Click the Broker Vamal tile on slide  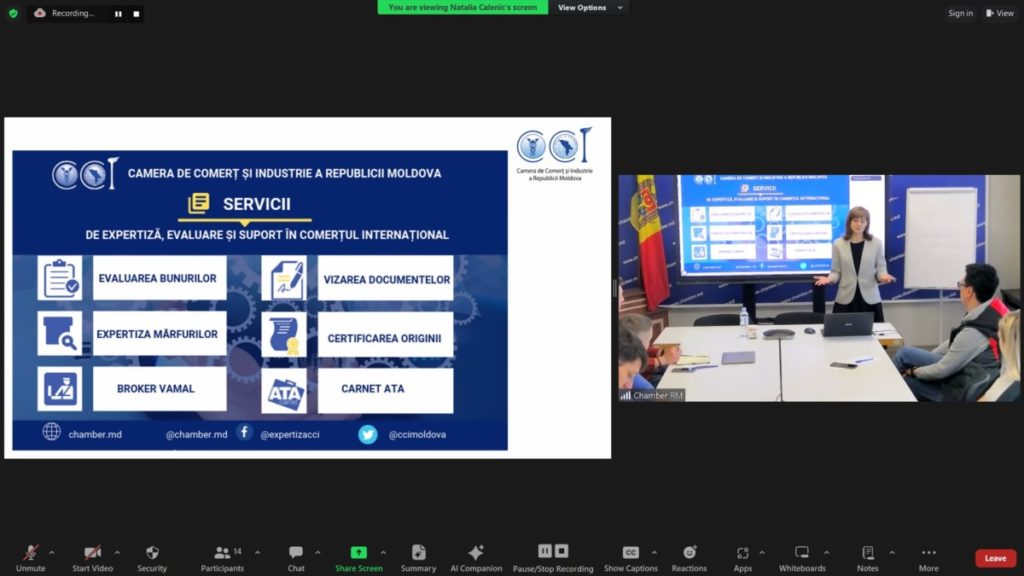click(x=159, y=389)
